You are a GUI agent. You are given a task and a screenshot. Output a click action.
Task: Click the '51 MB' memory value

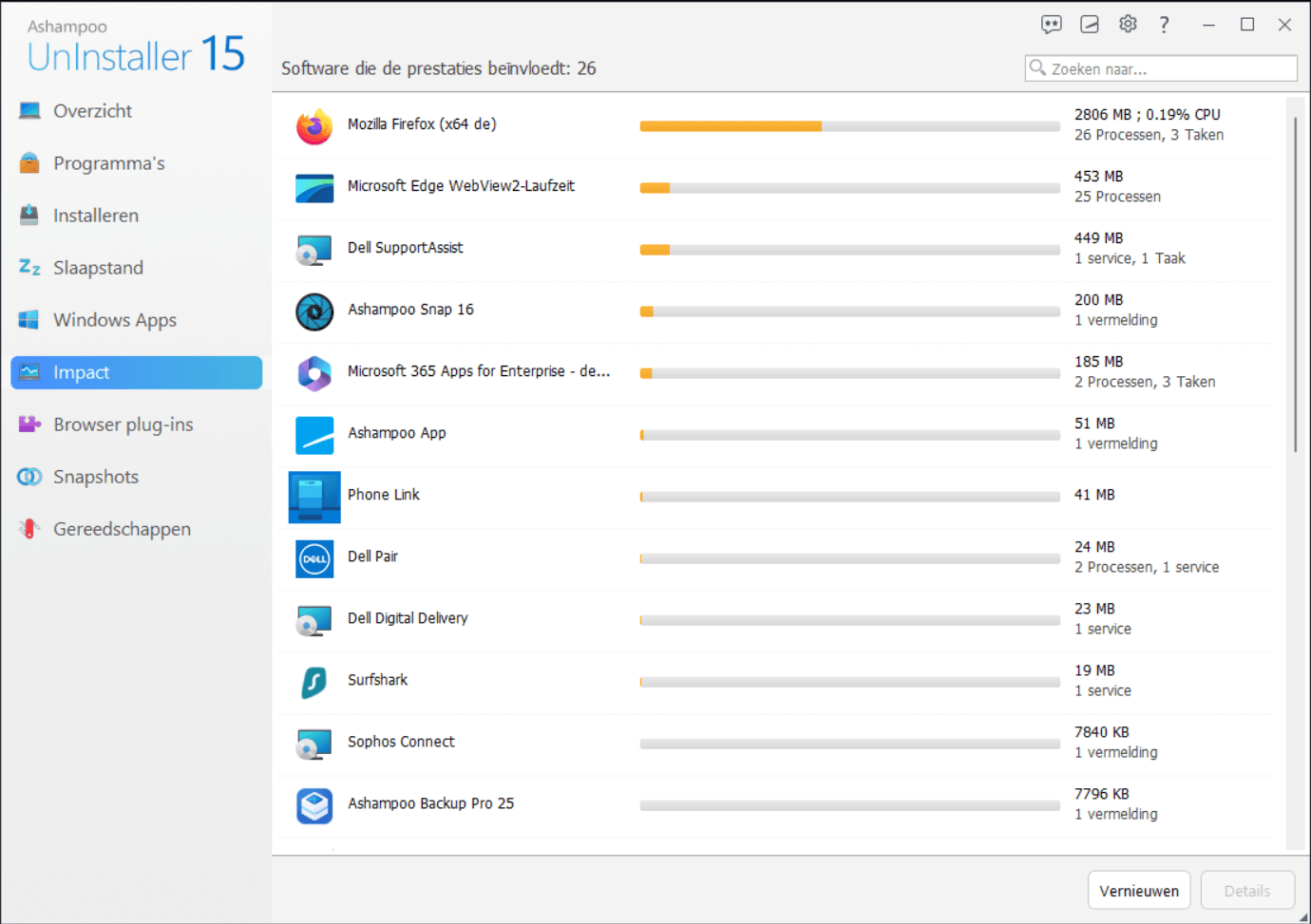click(1094, 424)
